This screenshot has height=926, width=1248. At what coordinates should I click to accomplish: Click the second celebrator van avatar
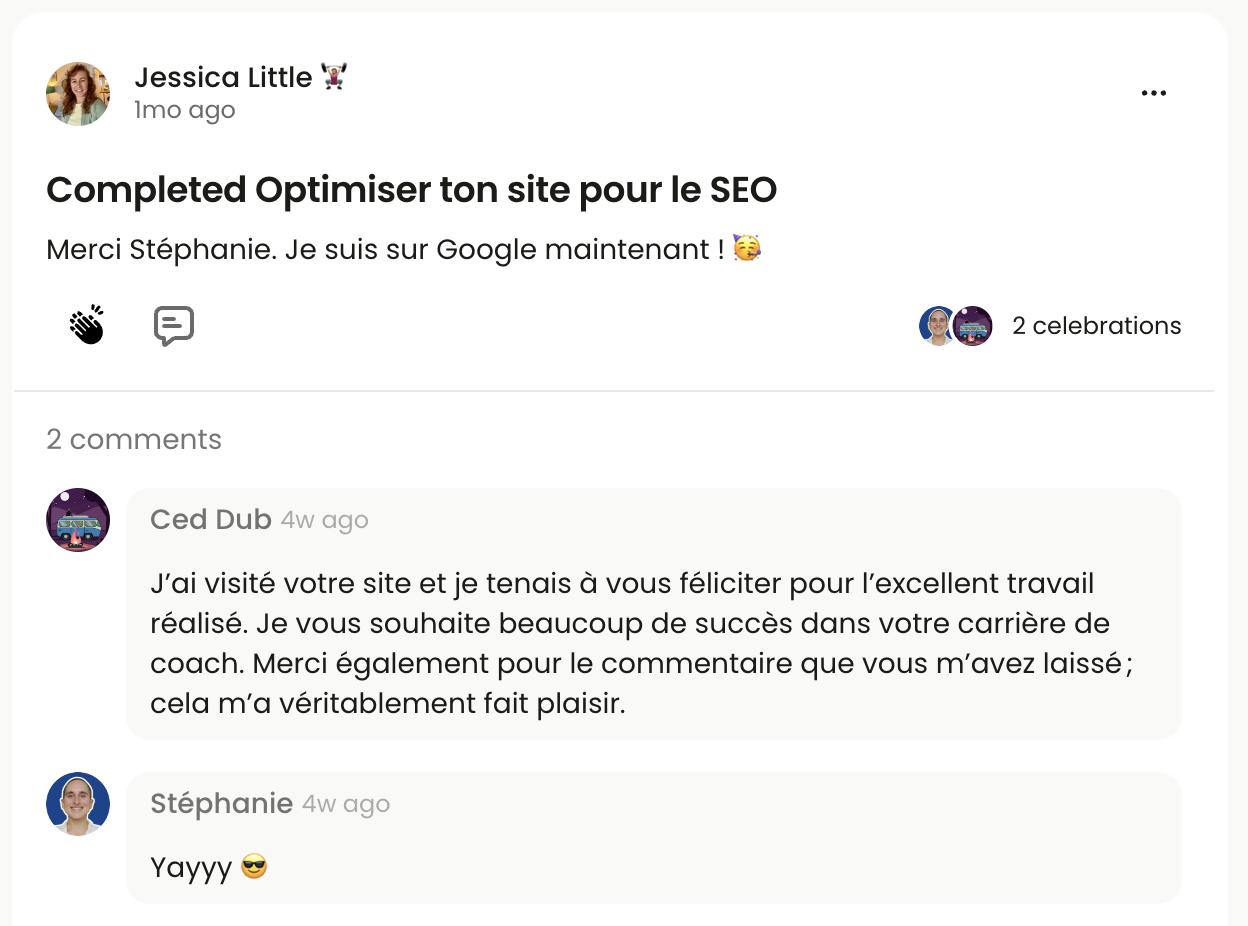973,326
